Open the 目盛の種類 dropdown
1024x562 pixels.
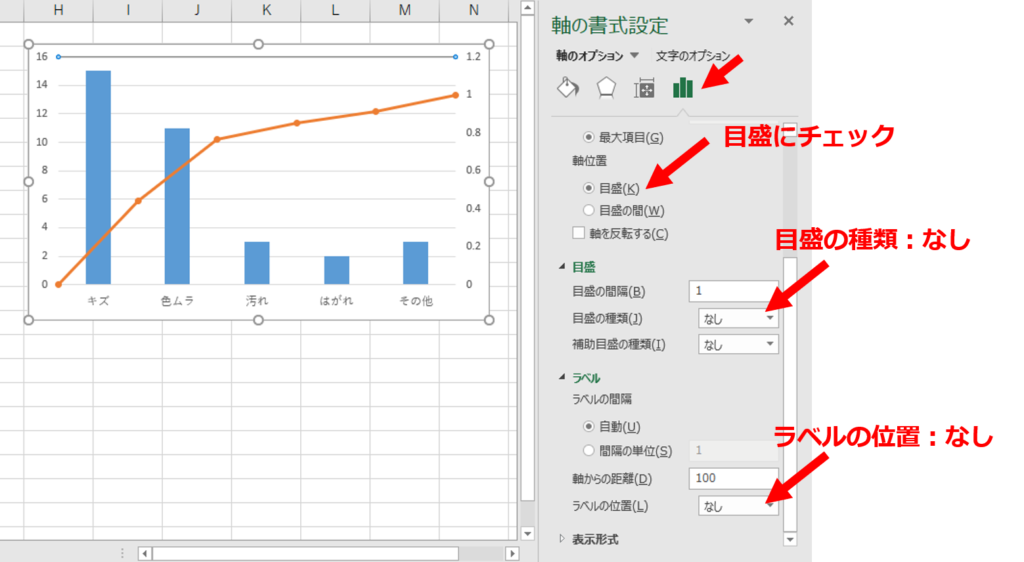point(739,319)
